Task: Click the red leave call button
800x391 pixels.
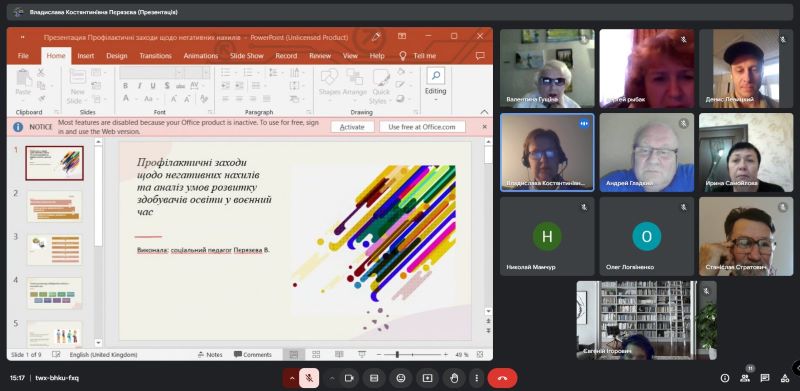Action: point(502,378)
